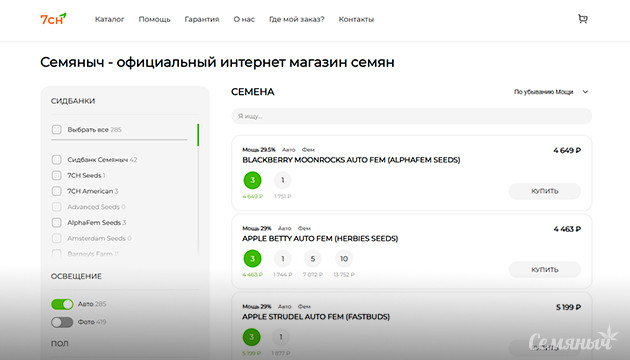Select 1-seed pack for Blackberry Moonrocks
630x360 pixels.
[x=282, y=180]
